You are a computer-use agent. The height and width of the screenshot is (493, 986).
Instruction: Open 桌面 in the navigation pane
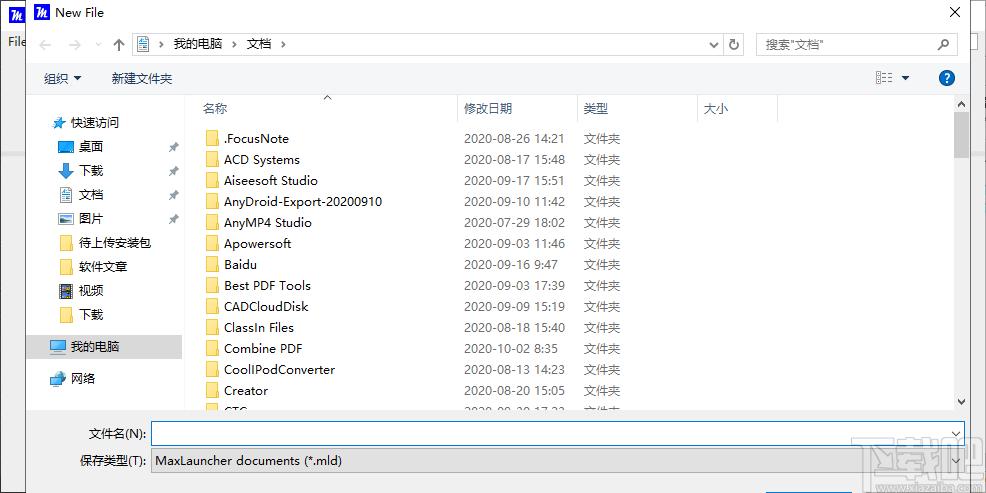[x=91, y=147]
